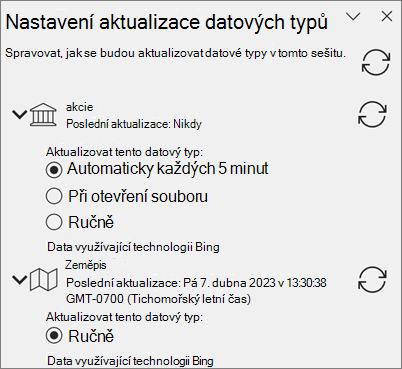This screenshot has width=402, height=369.
Task: Click Zeměpis last update date text
Action: [196, 291]
